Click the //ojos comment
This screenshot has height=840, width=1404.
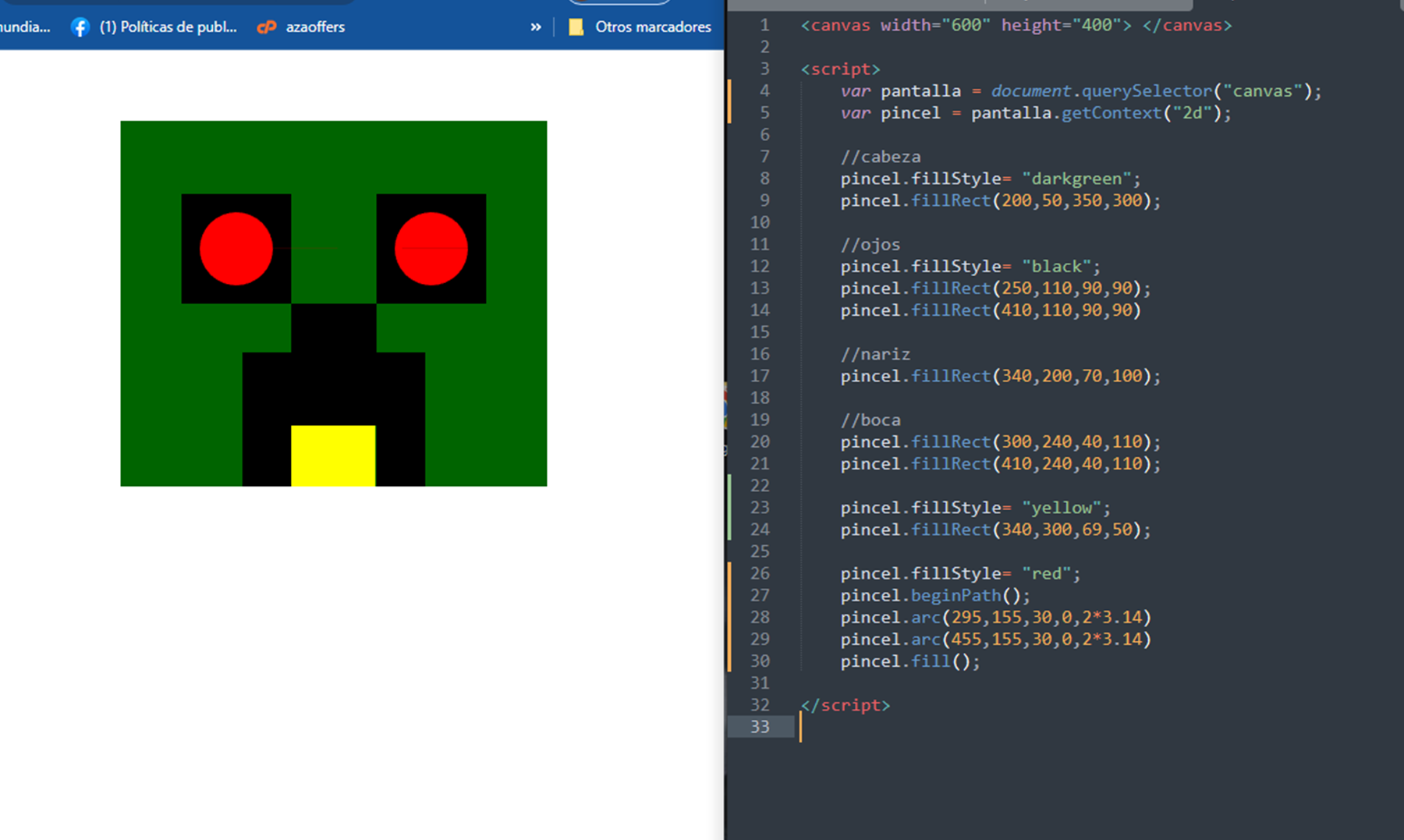pyautogui.click(x=870, y=244)
